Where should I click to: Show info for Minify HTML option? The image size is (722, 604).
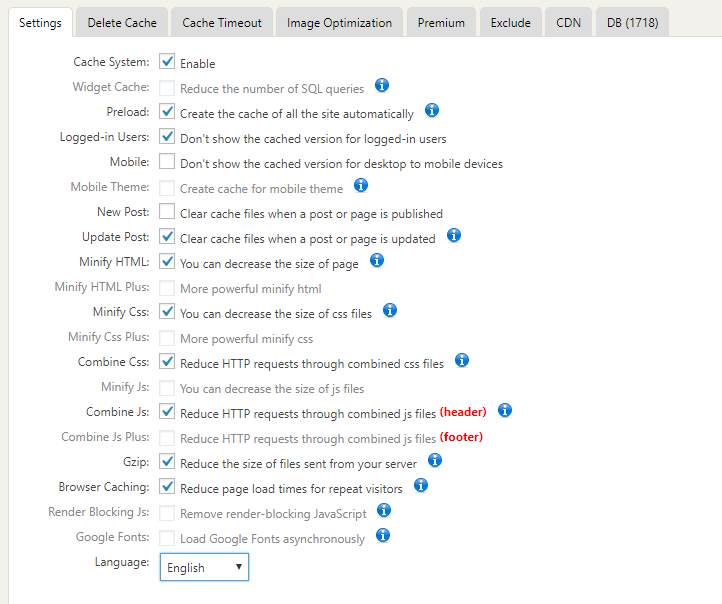click(x=377, y=261)
